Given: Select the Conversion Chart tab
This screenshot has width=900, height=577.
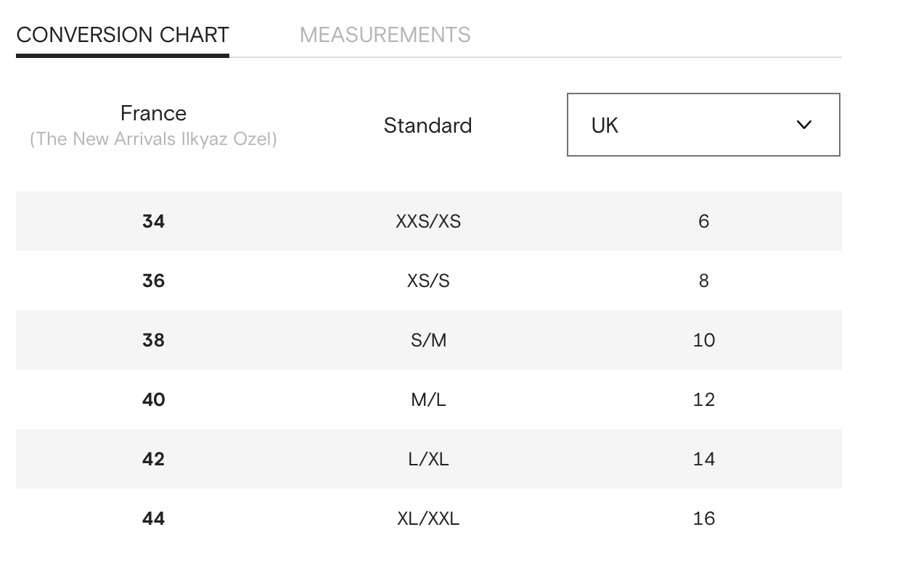Looking at the screenshot, I should point(123,35).
